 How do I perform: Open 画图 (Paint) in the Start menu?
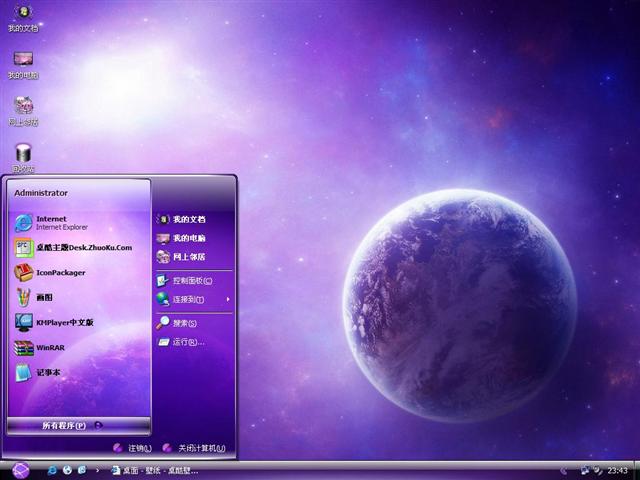pyautogui.click(x=45, y=297)
